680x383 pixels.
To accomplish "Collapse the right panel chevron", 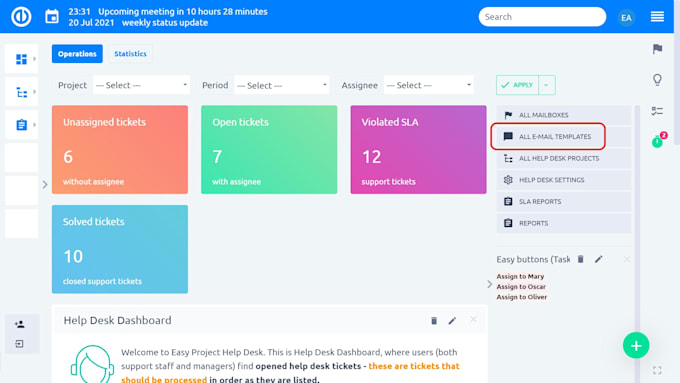I will (490, 284).
